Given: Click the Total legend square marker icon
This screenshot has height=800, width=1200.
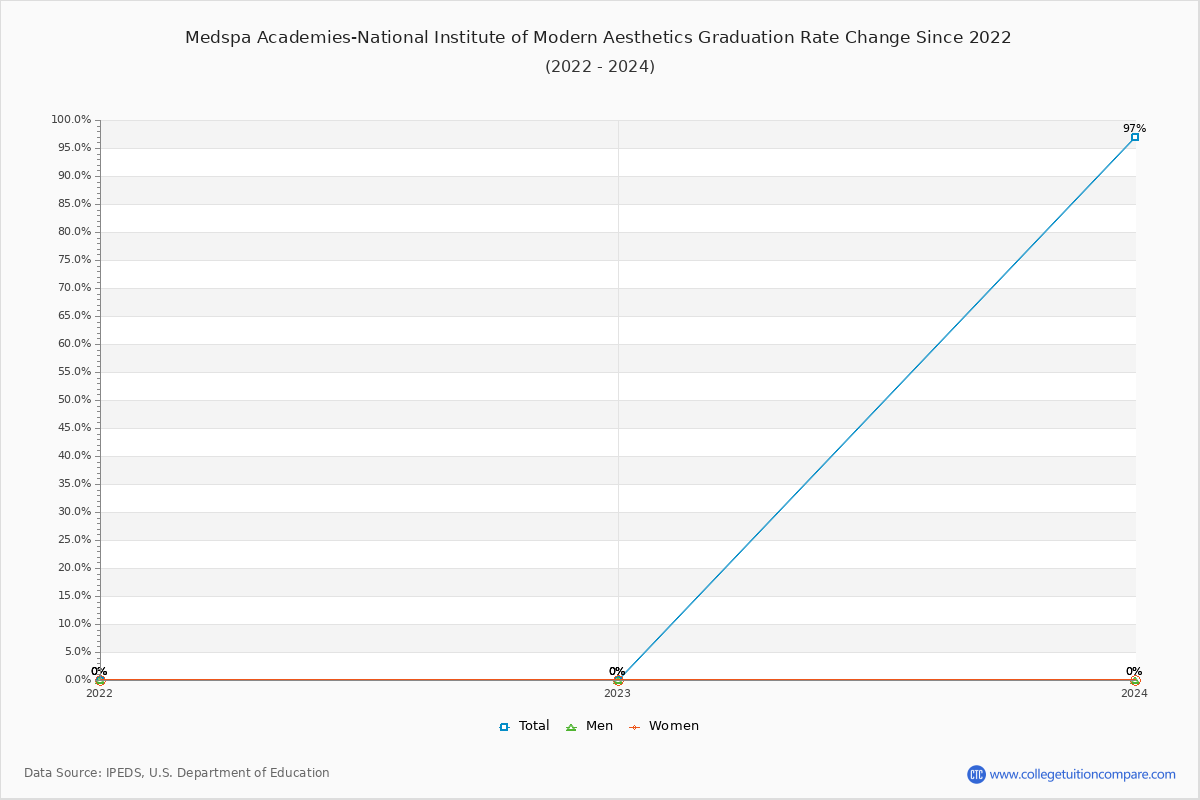Looking at the screenshot, I should 504,727.
